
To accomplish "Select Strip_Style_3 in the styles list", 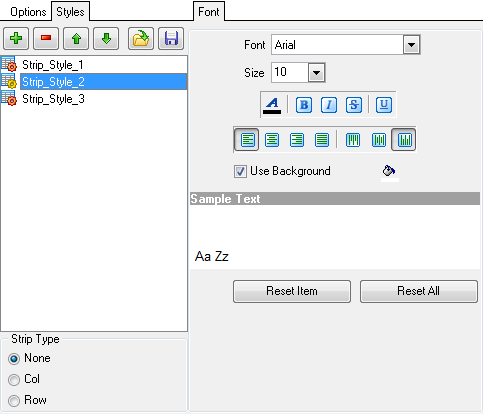I will tap(53, 99).
